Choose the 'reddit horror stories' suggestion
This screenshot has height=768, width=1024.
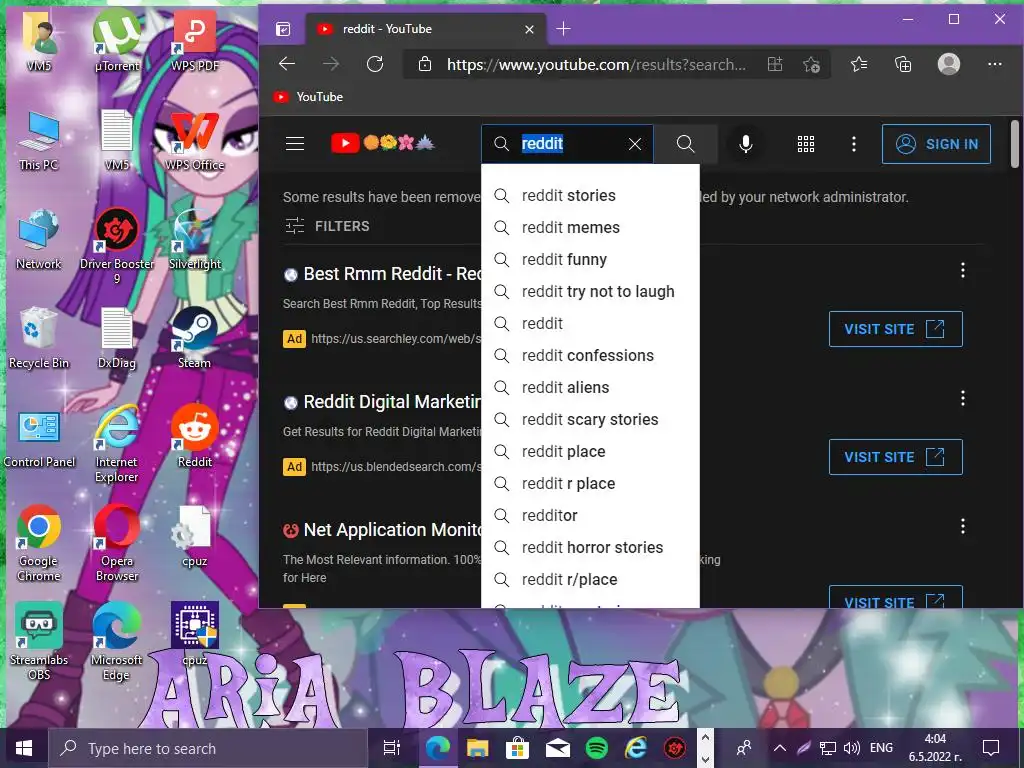point(590,547)
